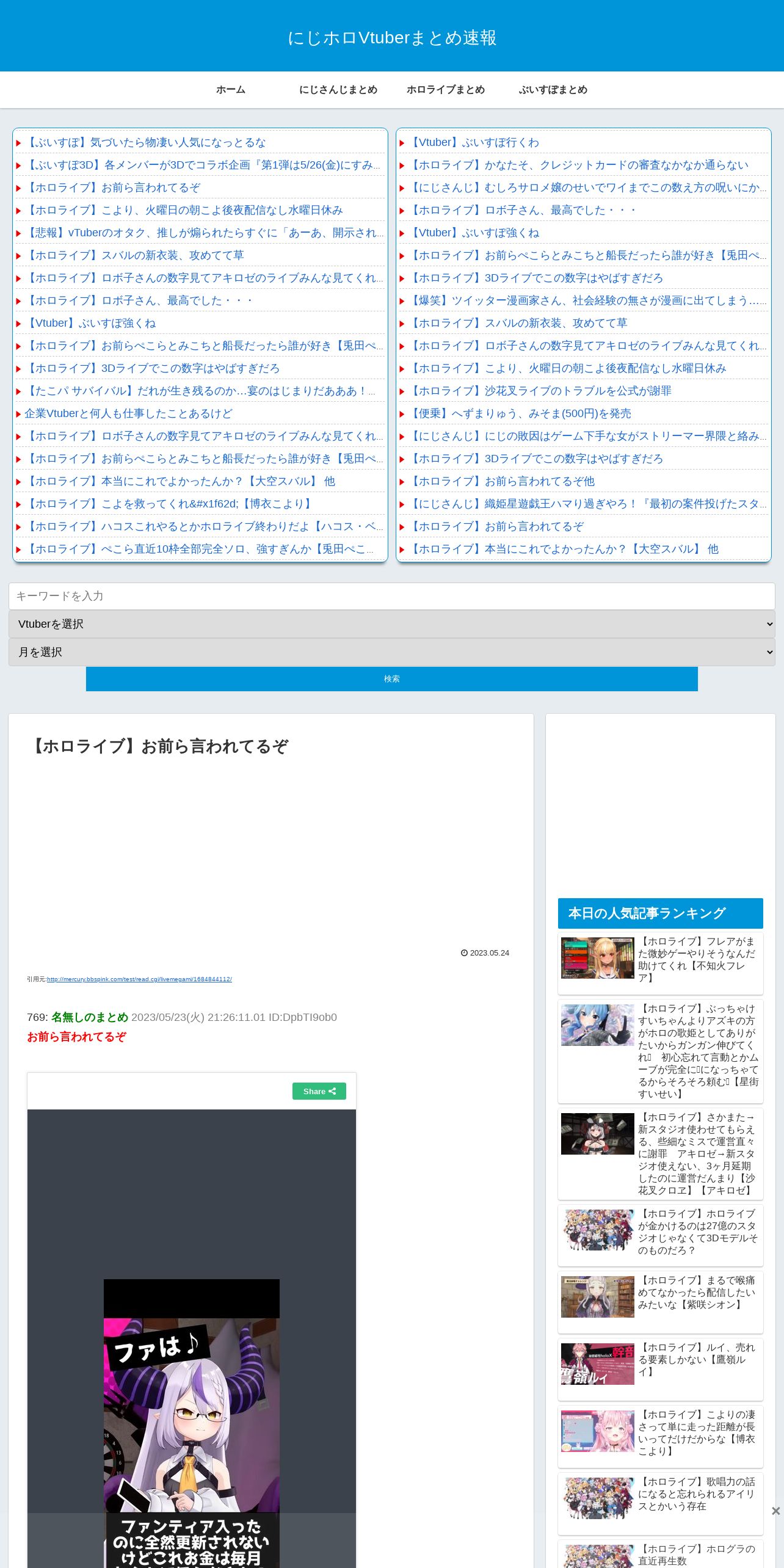Open the こよを救ってくれ【博衣こより】 link
Screen dimensions: 784x1568
coord(170,504)
